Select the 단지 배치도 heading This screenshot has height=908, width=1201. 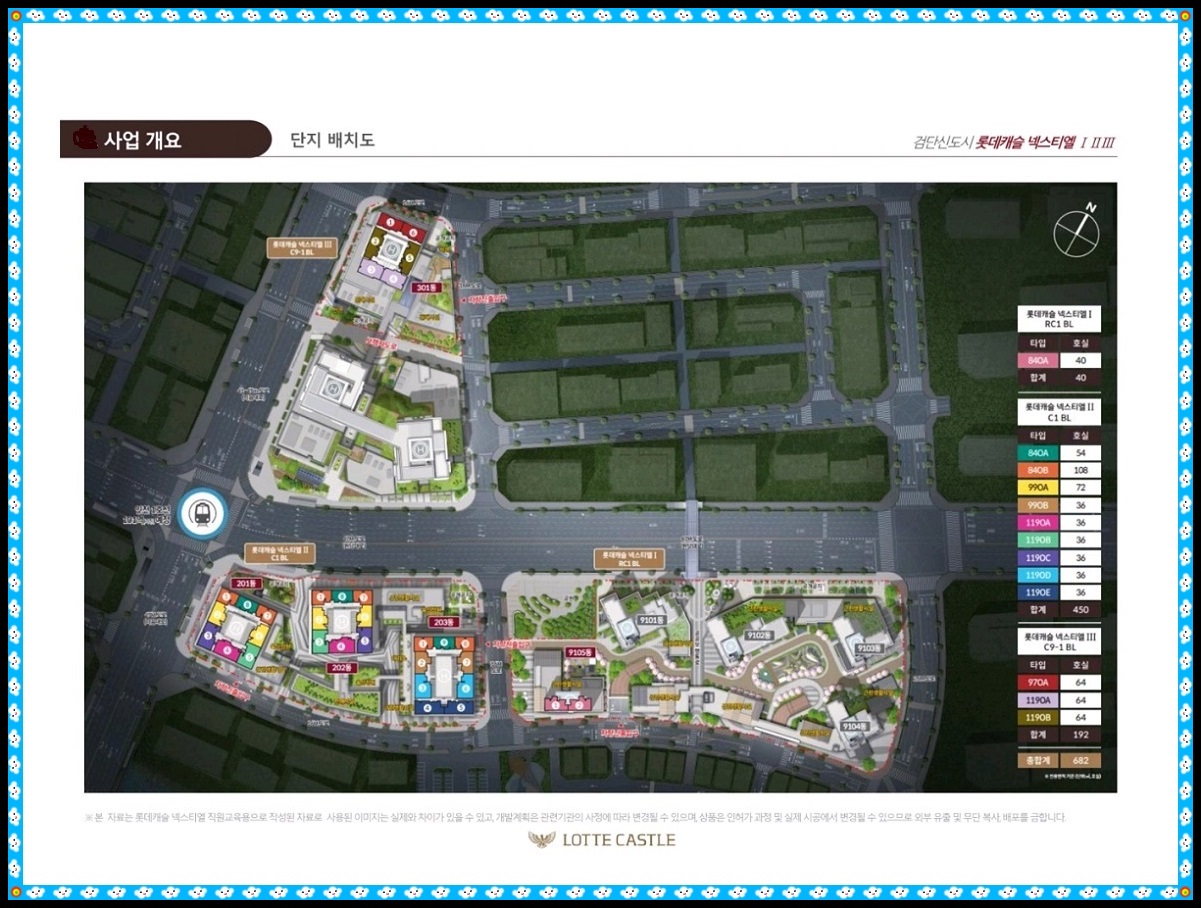pos(332,139)
